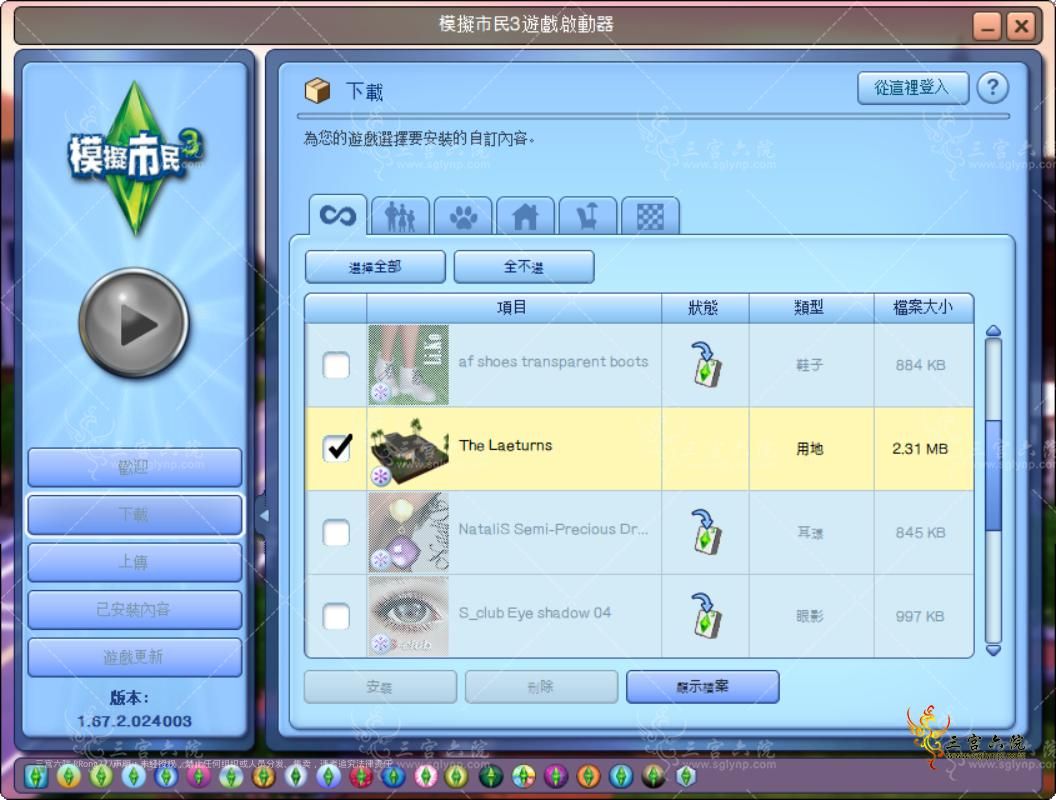Click the 從這裡登入 login button
Viewport: 1056px width, 800px height.
click(913, 88)
